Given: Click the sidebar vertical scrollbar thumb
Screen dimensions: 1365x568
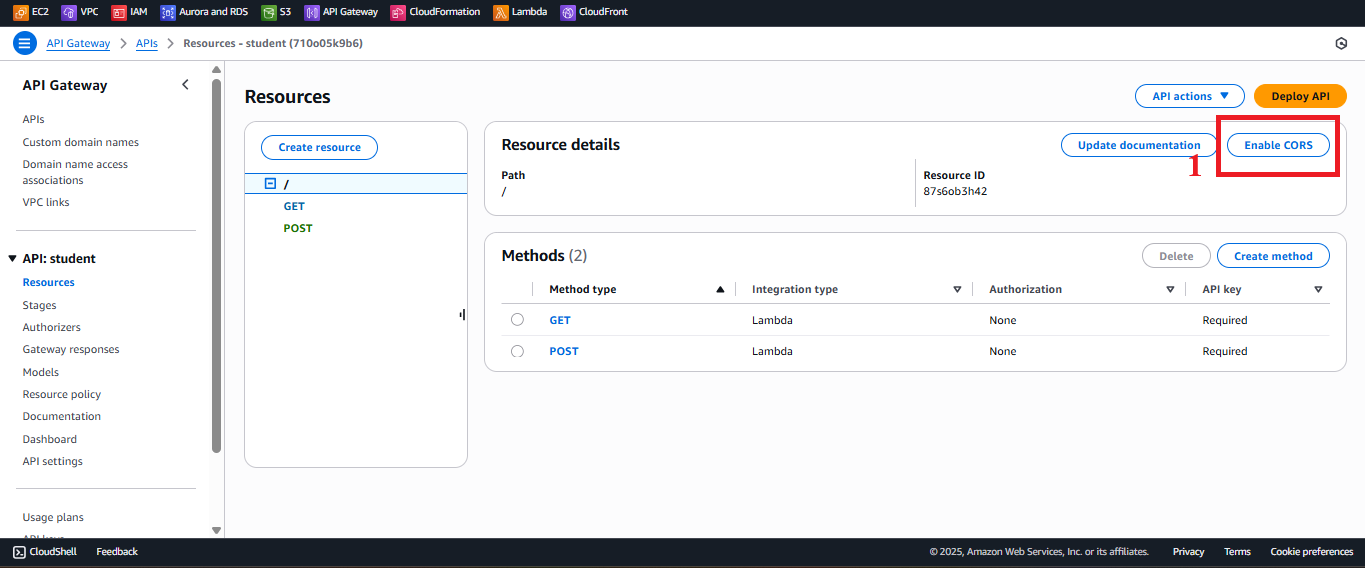Looking at the screenshot, I should point(217,266).
